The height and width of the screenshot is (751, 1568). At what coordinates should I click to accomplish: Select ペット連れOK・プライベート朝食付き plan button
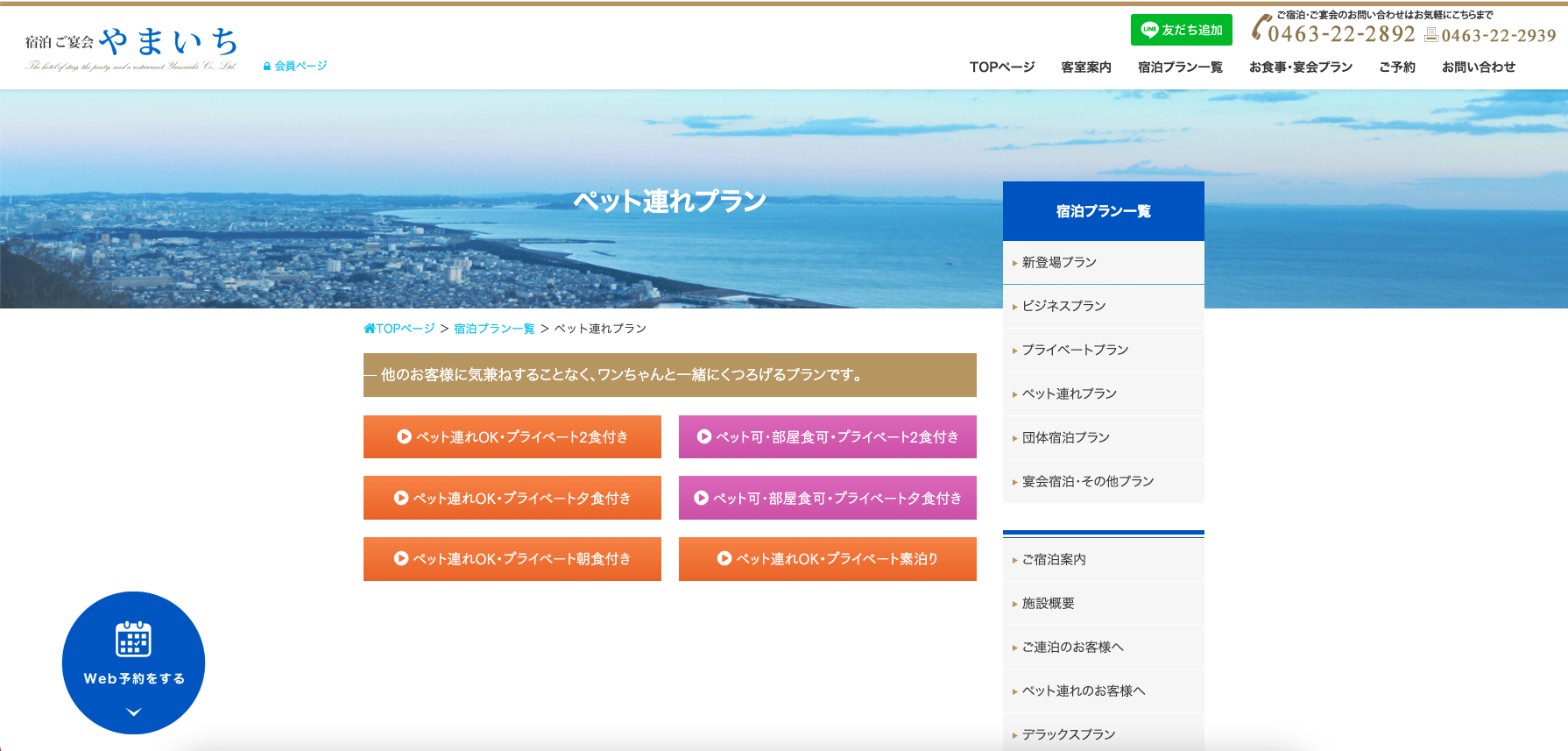pos(512,558)
